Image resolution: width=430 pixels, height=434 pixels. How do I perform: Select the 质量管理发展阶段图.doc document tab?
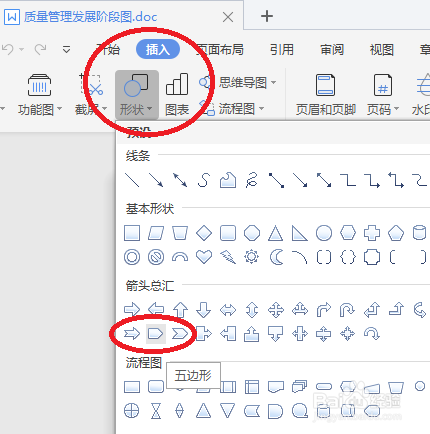click(90, 17)
